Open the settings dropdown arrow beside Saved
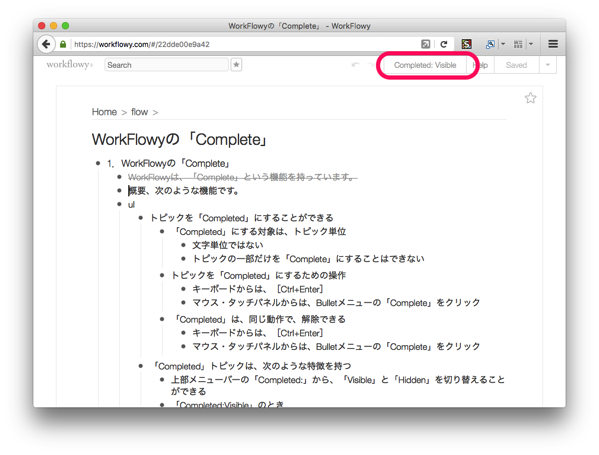 pos(548,65)
